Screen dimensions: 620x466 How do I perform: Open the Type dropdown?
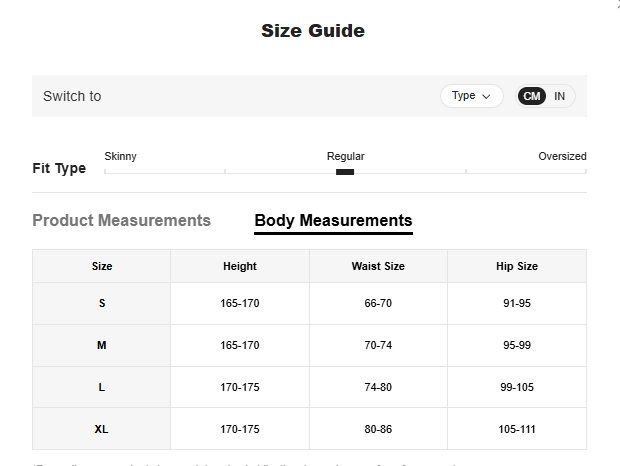[471, 96]
